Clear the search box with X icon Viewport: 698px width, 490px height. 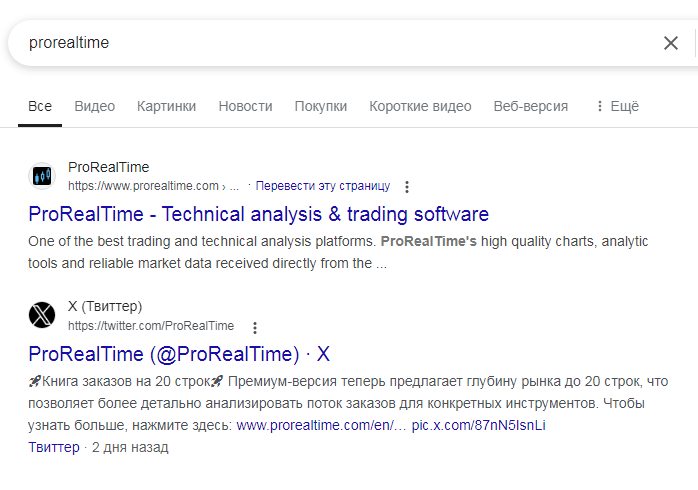click(671, 43)
